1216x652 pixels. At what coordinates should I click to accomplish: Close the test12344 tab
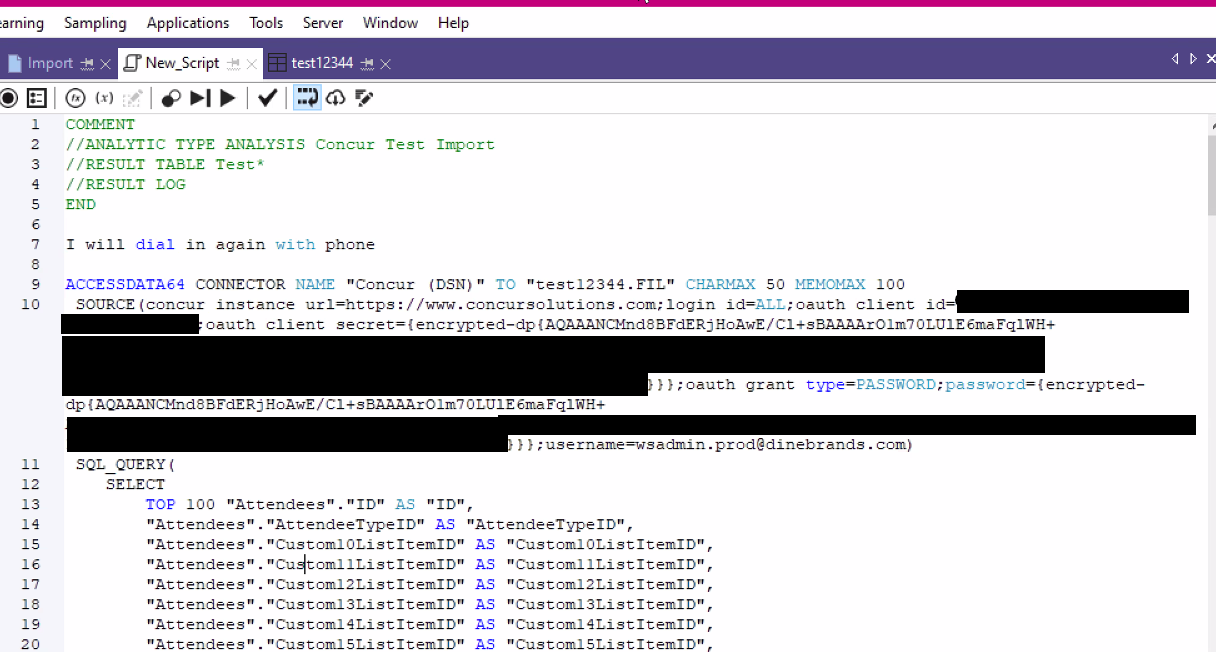point(386,64)
